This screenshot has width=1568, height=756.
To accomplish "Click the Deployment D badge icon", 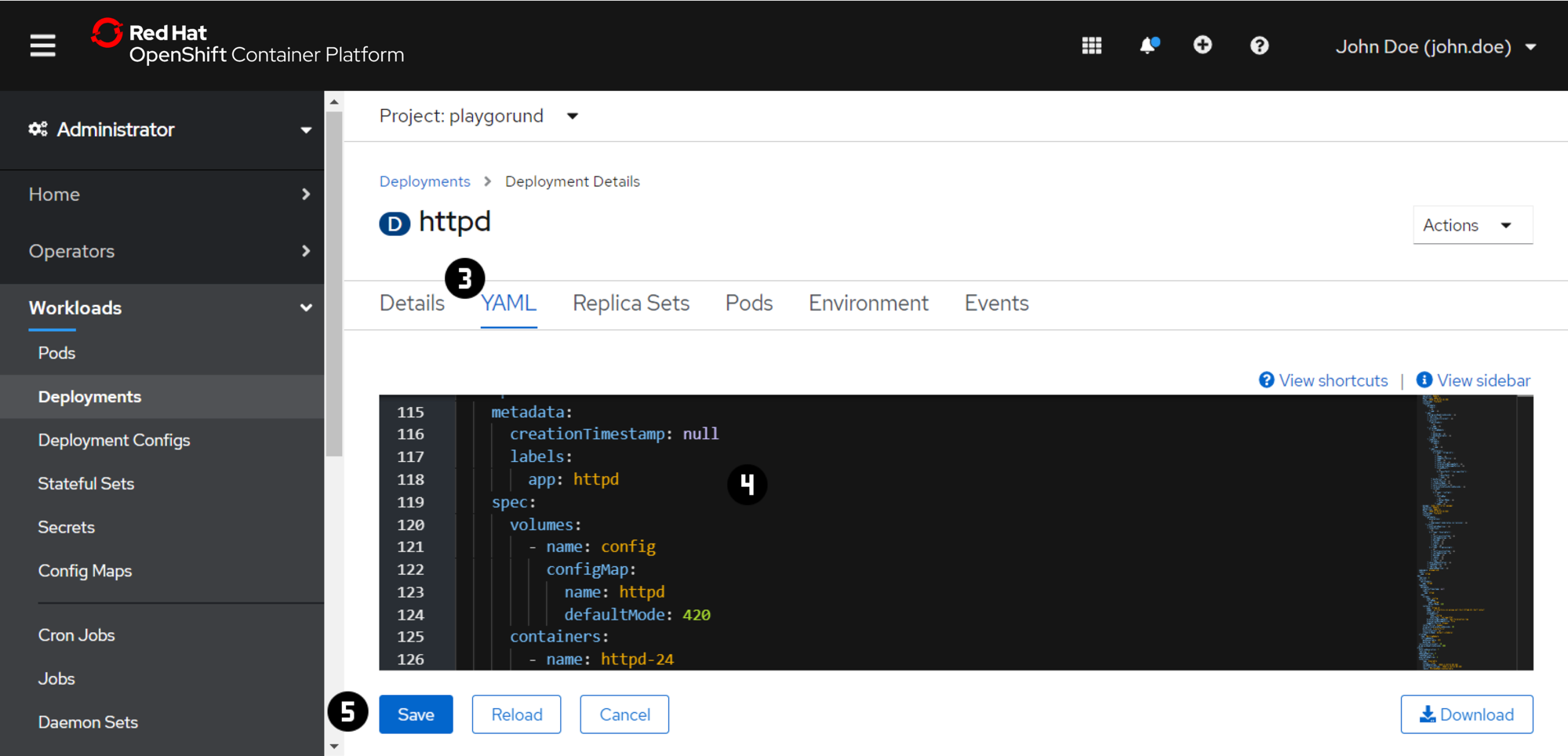I will [x=395, y=224].
